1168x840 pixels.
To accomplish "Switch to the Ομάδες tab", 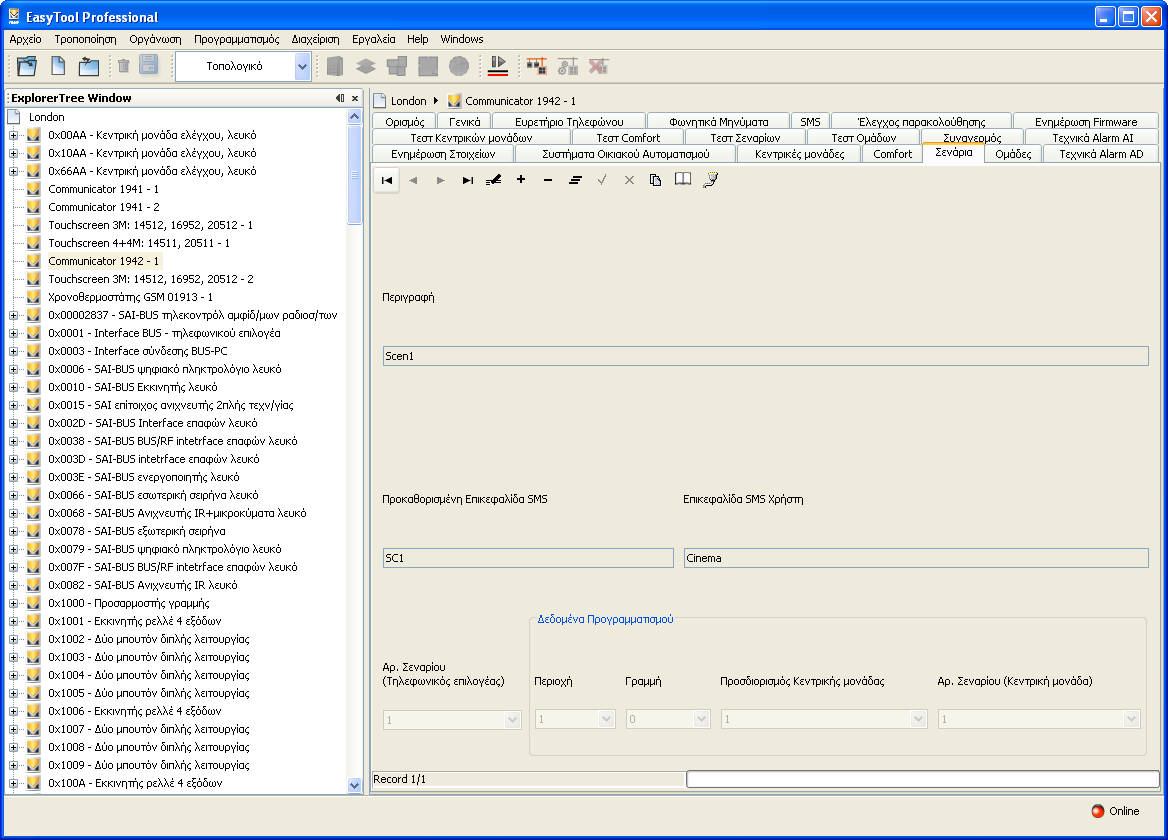I will pyautogui.click(x=1013, y=153).
